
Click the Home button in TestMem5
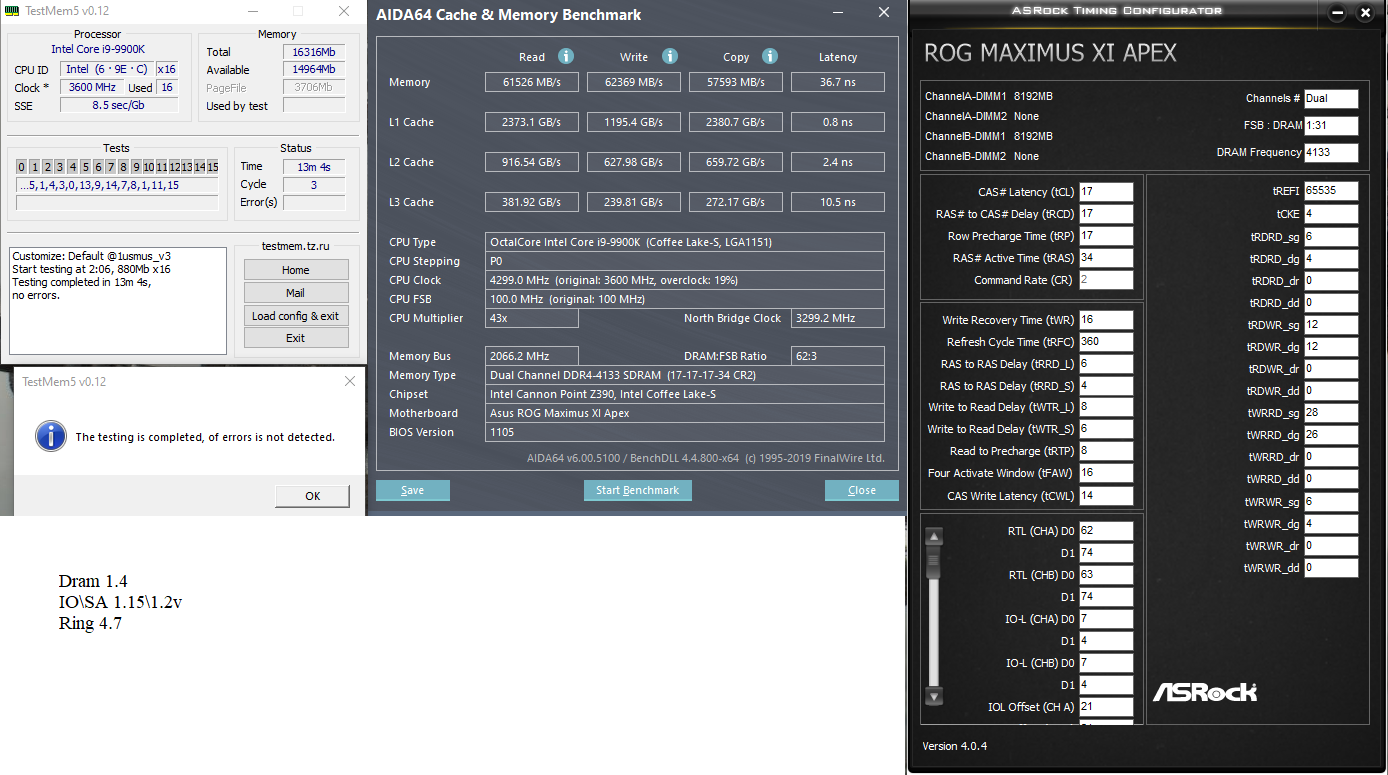(296, 270)
